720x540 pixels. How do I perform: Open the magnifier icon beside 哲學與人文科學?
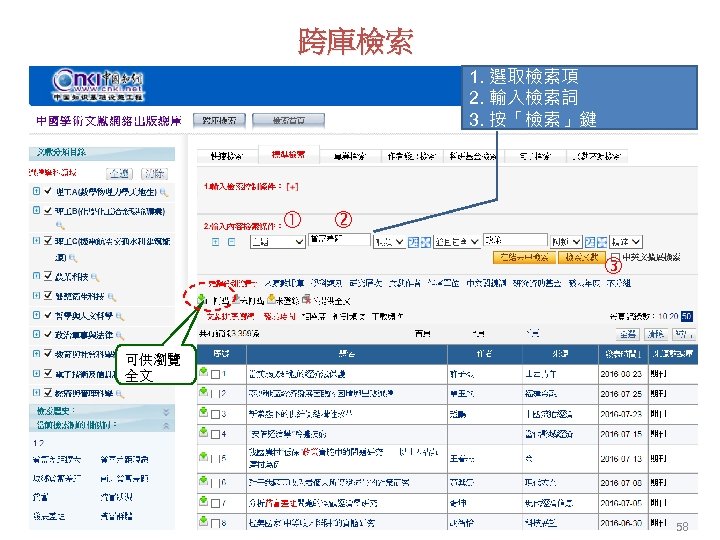[120, 316]
